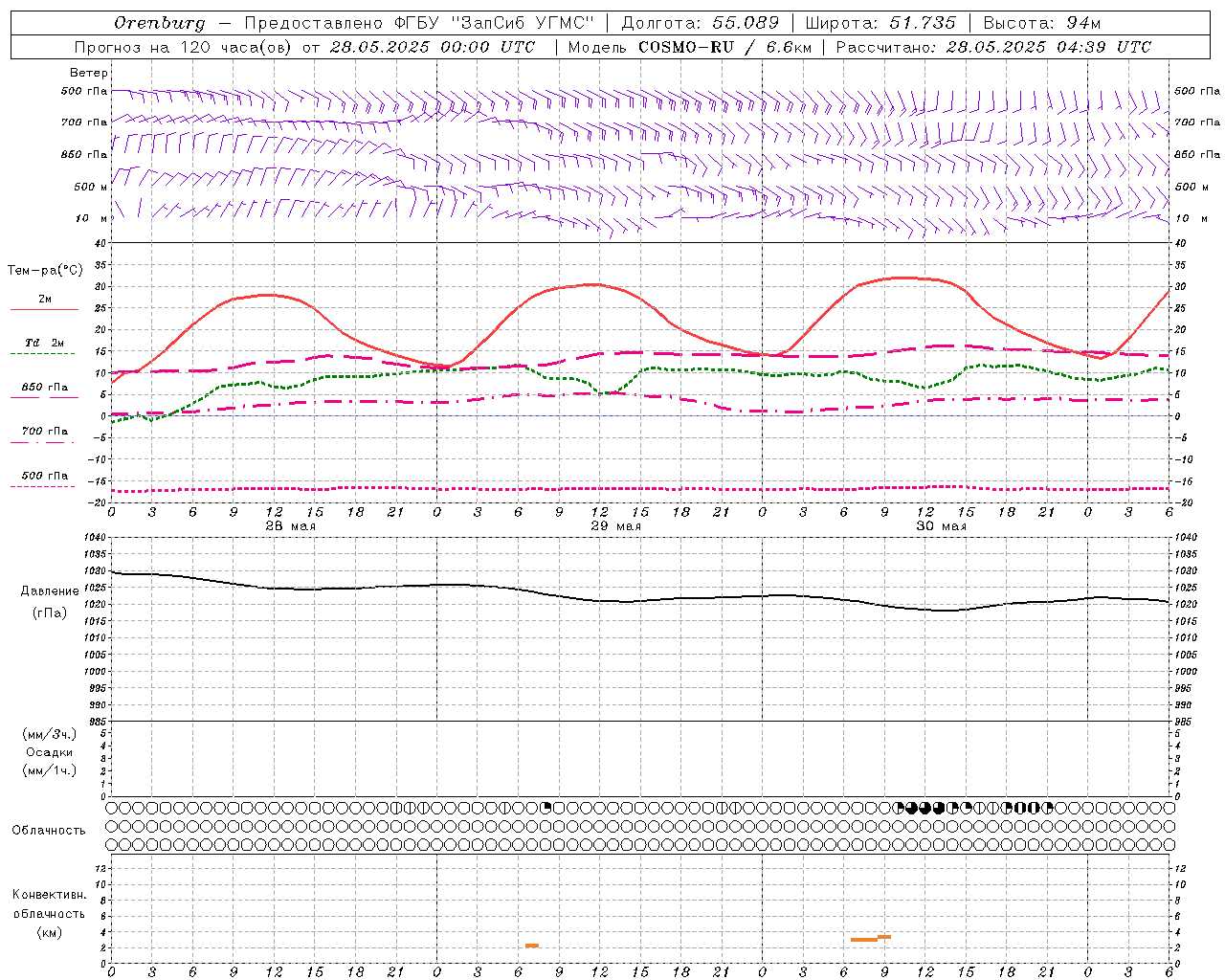Click the orange convective bar on 29 мая

point(532,946)
